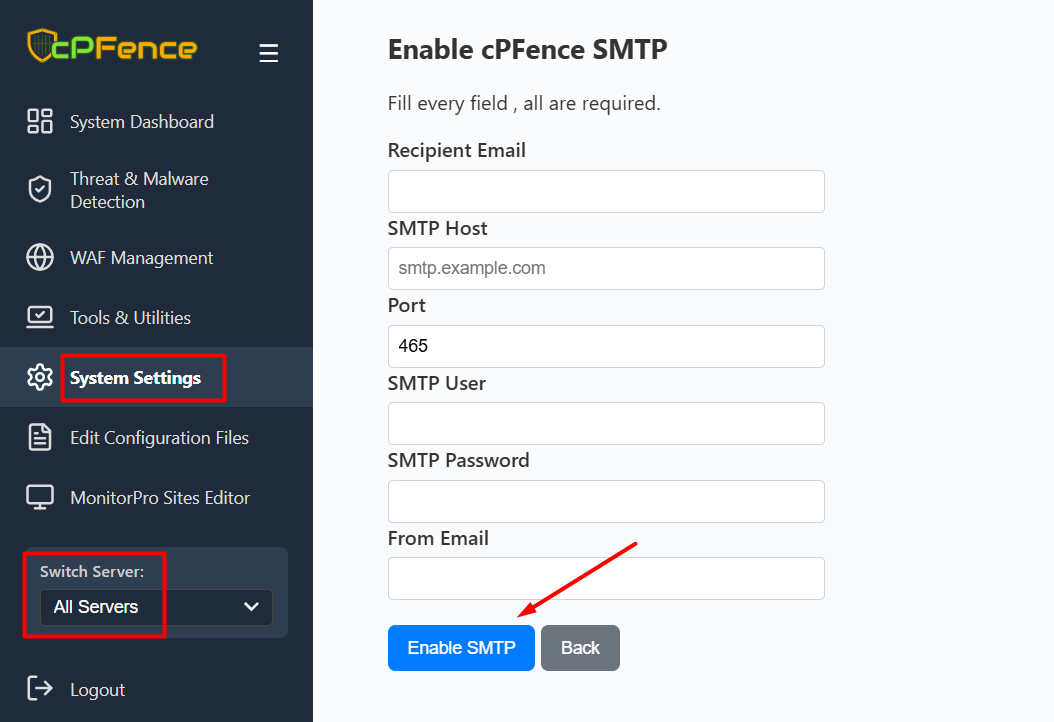Click the Threat & Malware shield icon
Image resolution: width=1054 pixels, height=722 pixels.
pyautogui.click(x=40, y=190)
